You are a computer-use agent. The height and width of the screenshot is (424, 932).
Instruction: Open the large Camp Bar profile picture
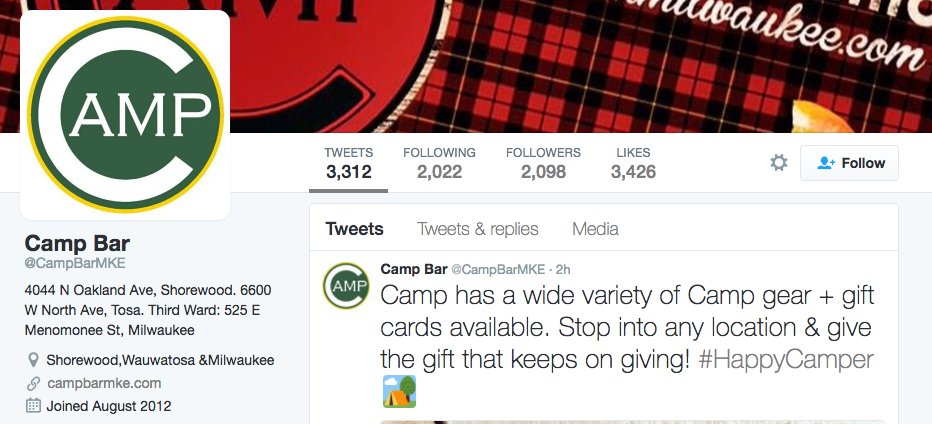pyautogui.click(x=125, y=115)
